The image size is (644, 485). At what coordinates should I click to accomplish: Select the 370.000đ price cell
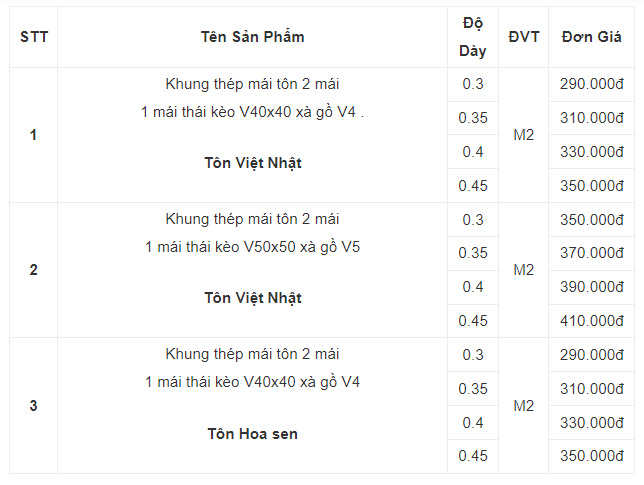592,253
